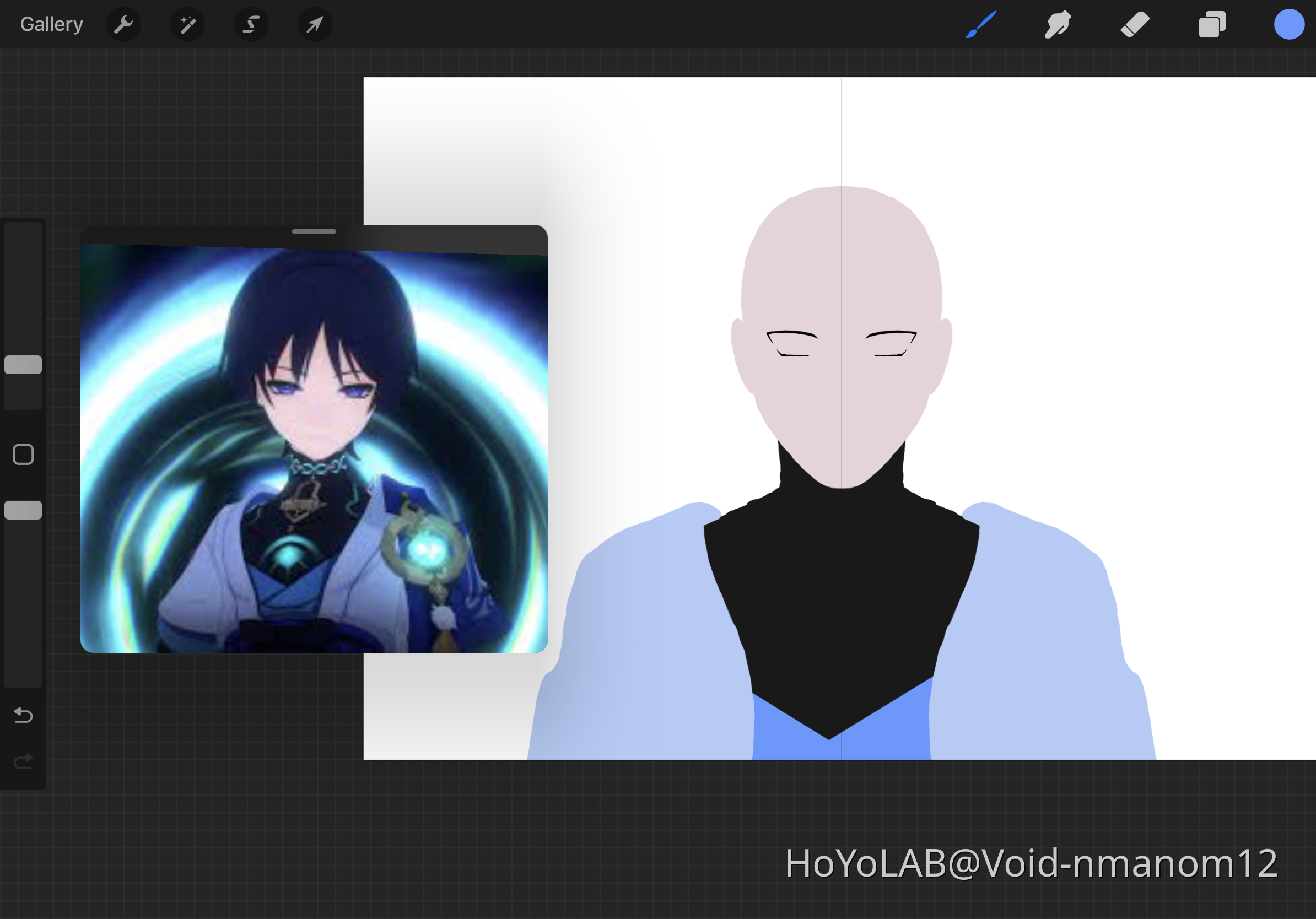Redo the last undone action
Screen dimensions: 1316x919
pyautogui.click(x=23, y=761)
